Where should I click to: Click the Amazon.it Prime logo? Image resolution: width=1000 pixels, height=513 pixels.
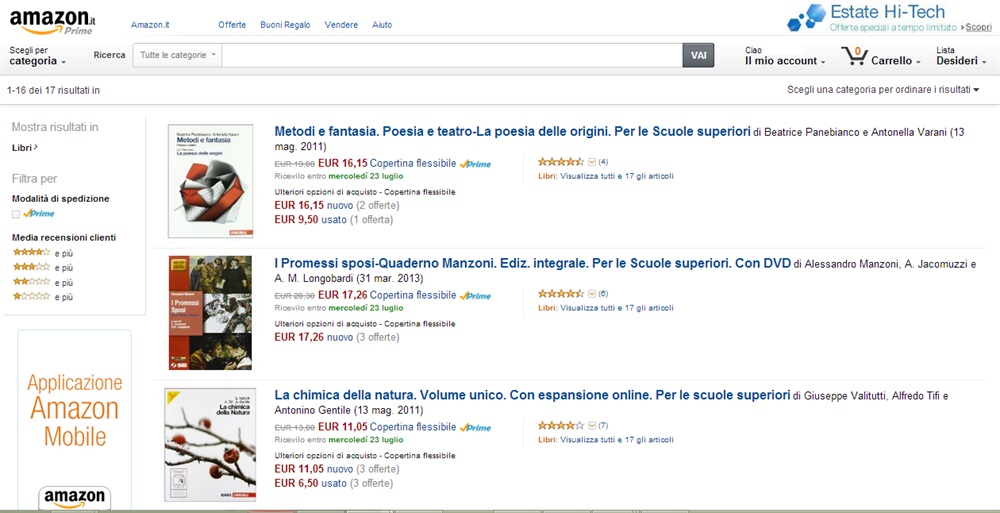(x=53, y=22)
